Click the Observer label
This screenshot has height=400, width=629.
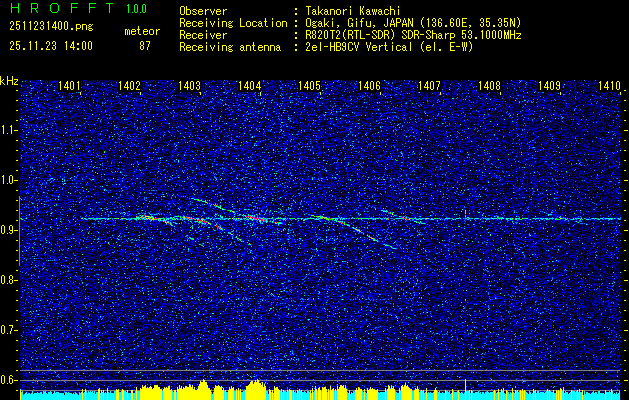pos(203,11)
